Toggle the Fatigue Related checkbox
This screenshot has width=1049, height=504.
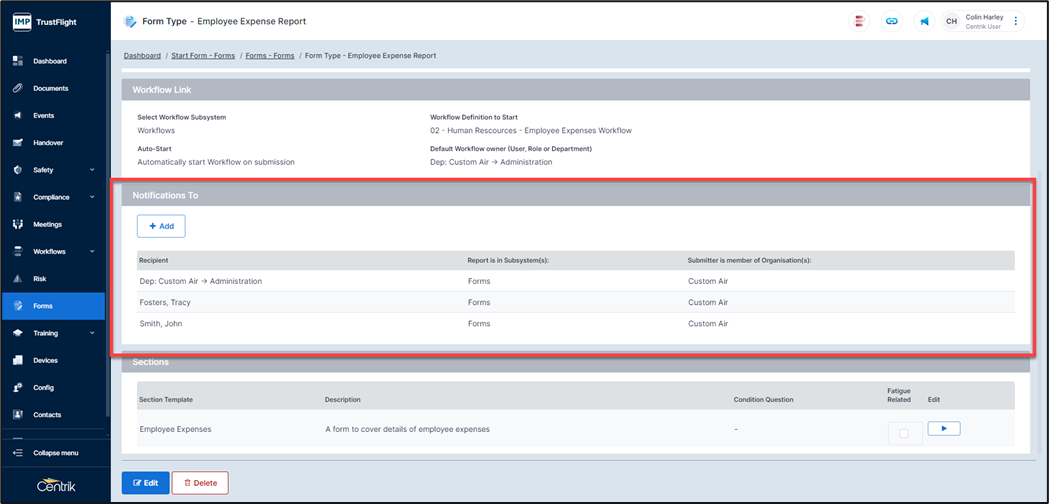coord(904,433)
